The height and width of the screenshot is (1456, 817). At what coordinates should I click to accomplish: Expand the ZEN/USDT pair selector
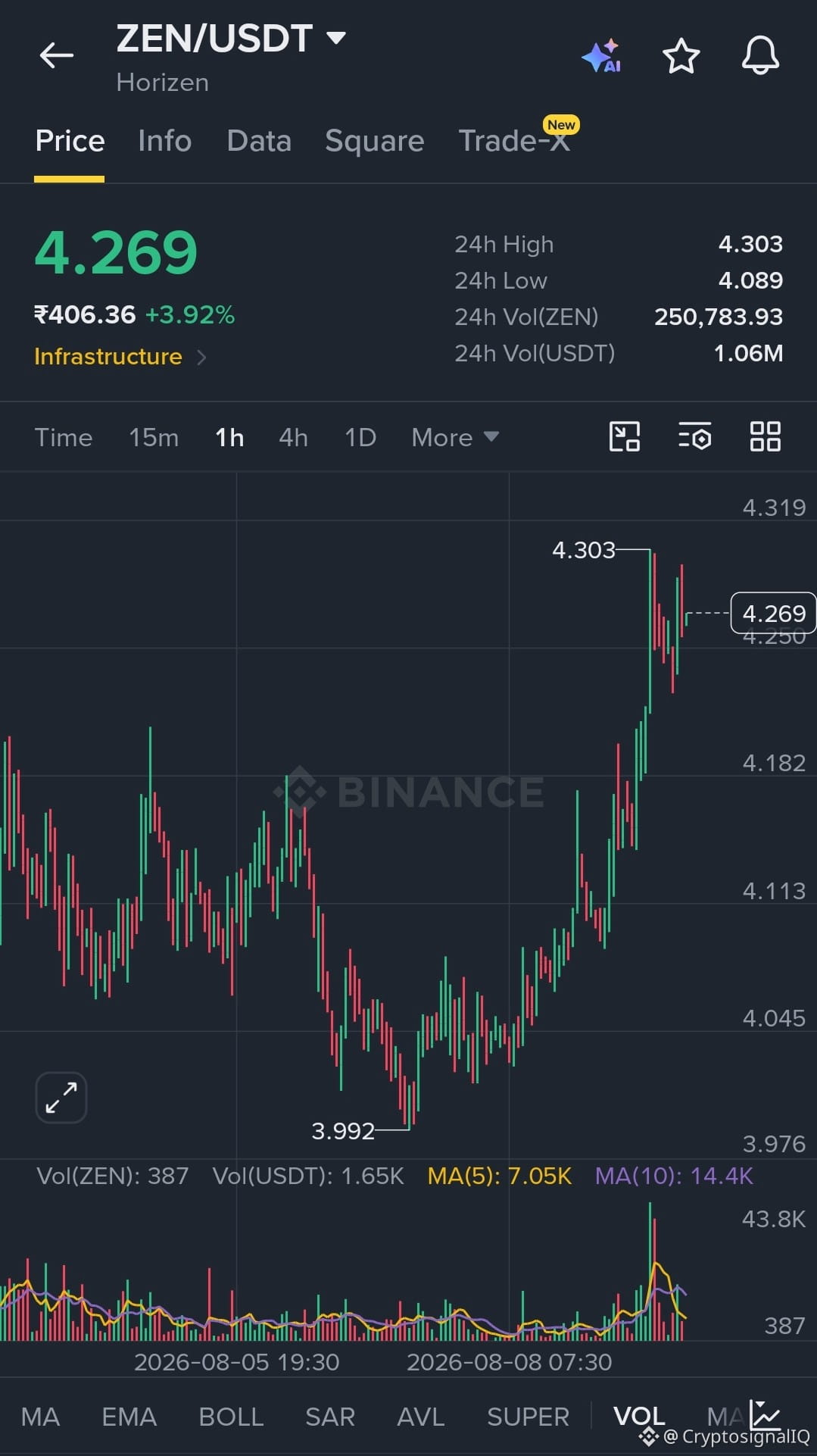[x=335, y=37]
